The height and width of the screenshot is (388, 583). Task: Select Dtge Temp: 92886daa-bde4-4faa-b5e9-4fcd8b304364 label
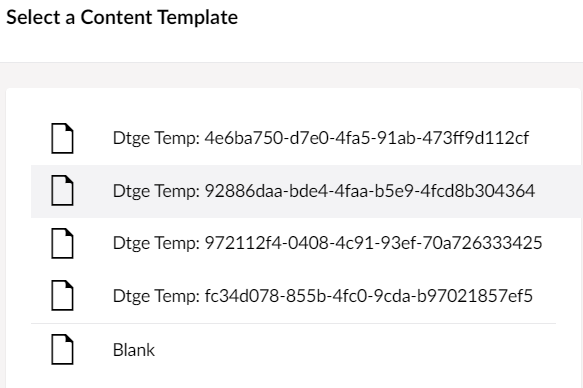(x=323, y=191)
